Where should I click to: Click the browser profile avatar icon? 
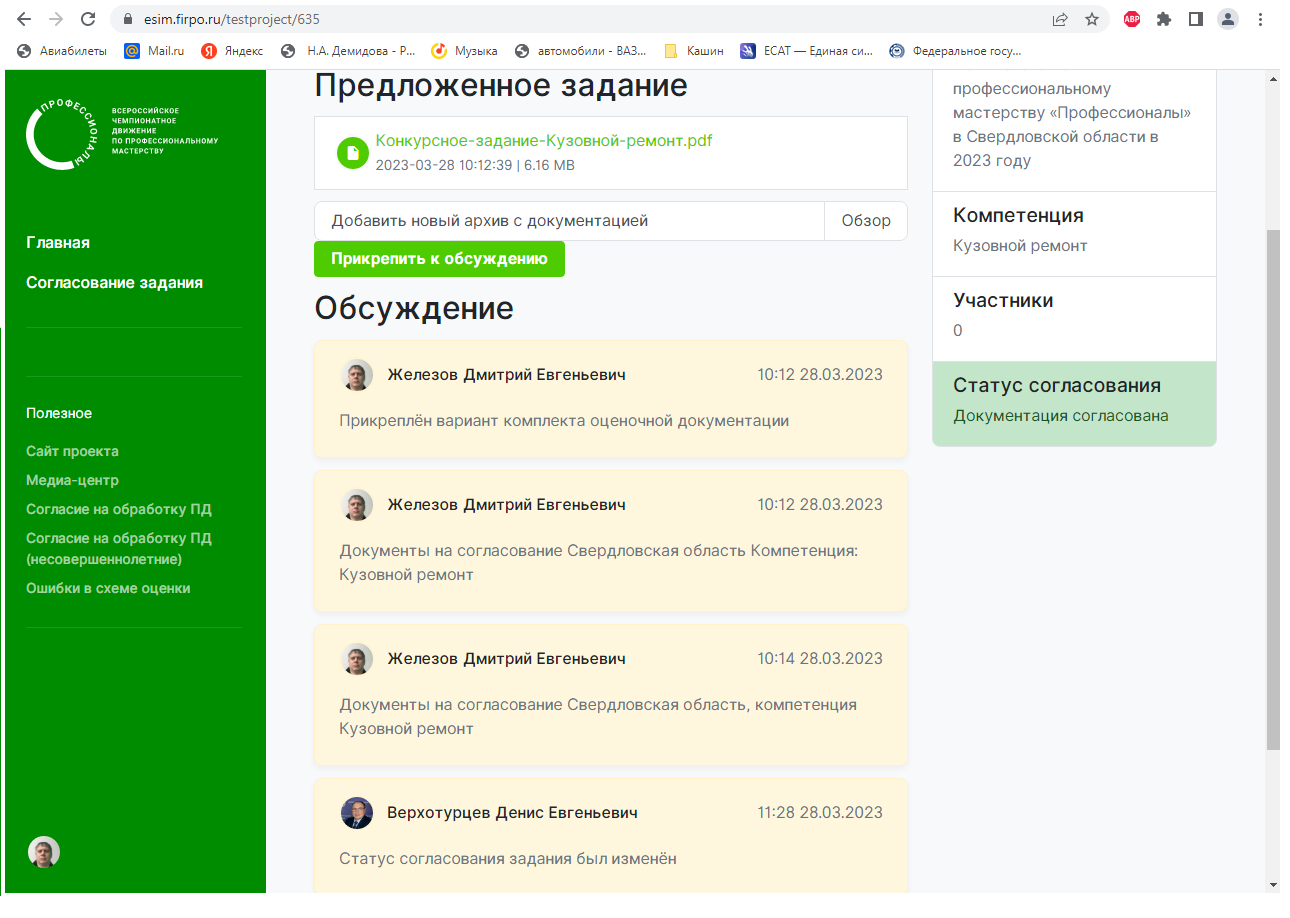[x=1228, y=19]
